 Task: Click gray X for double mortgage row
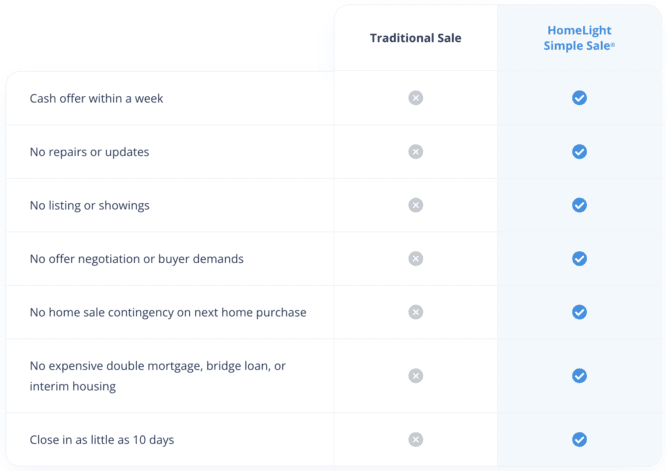coord(416,376)
